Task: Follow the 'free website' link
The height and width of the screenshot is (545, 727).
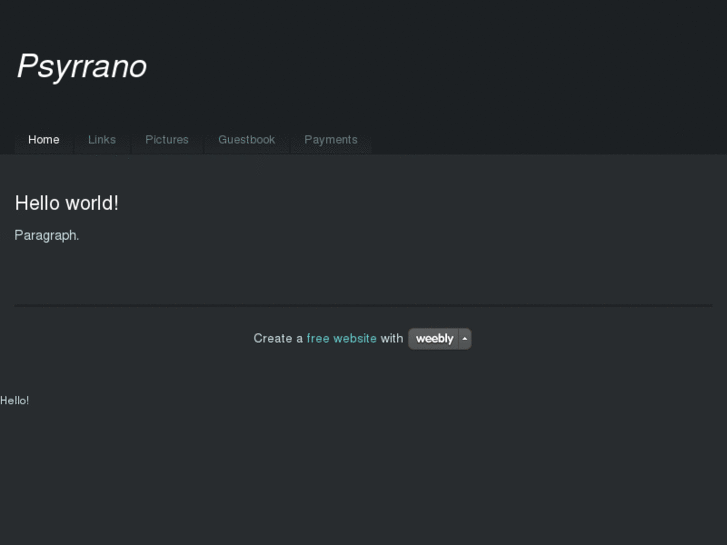Action: (342, 339)
